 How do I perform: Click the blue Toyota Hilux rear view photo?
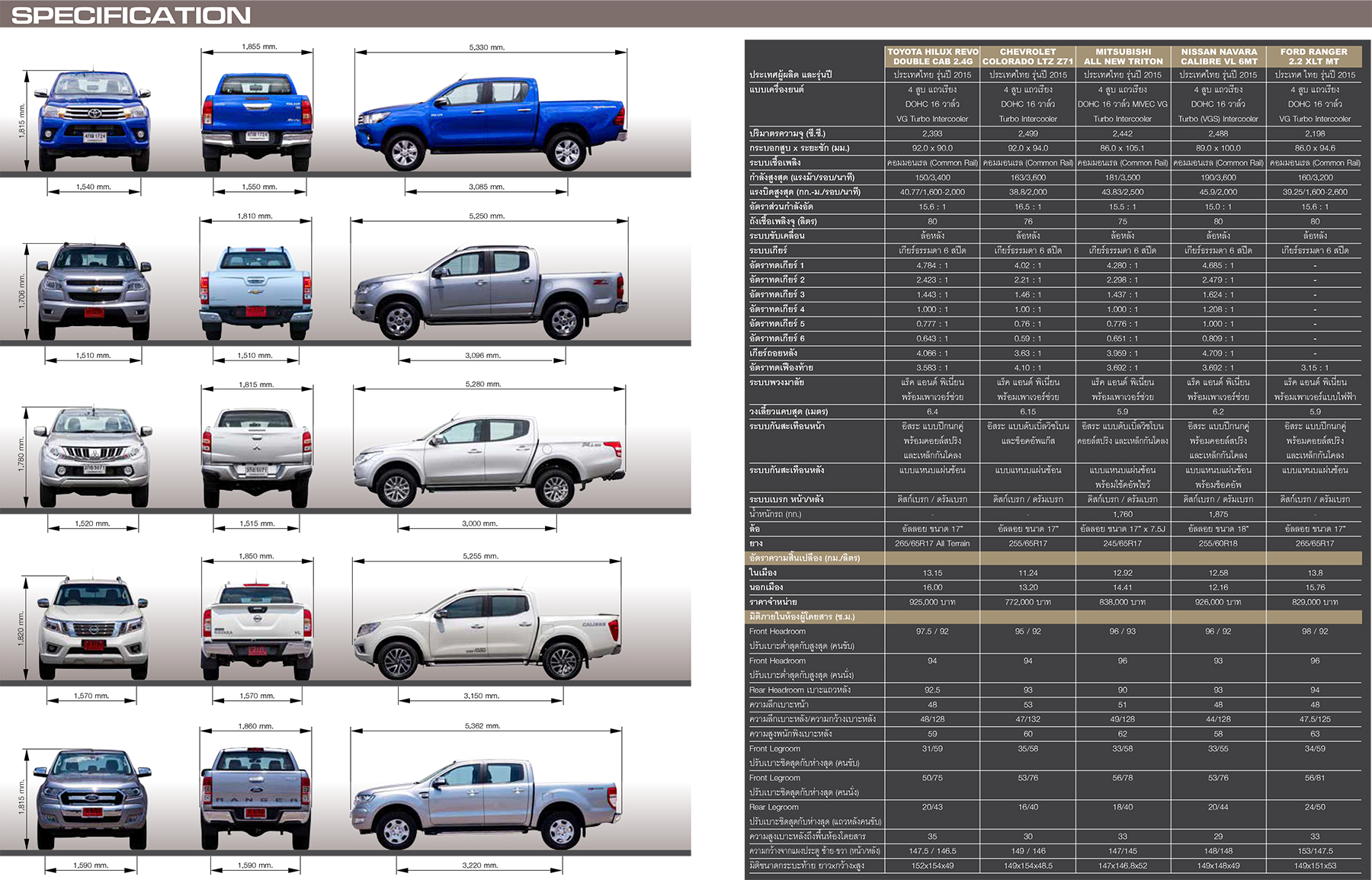coord(257,122)
